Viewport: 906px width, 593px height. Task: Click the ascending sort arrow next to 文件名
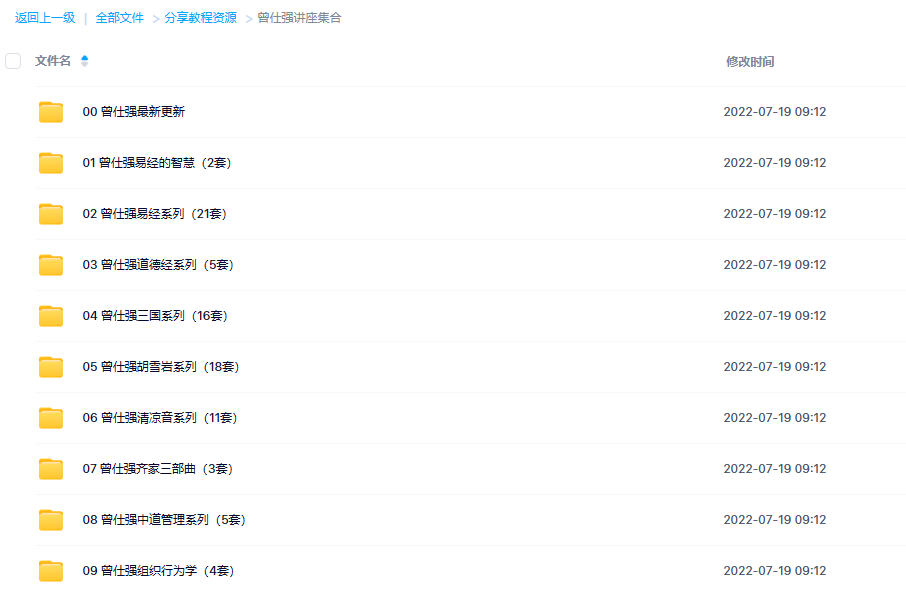tap(85, 57)
